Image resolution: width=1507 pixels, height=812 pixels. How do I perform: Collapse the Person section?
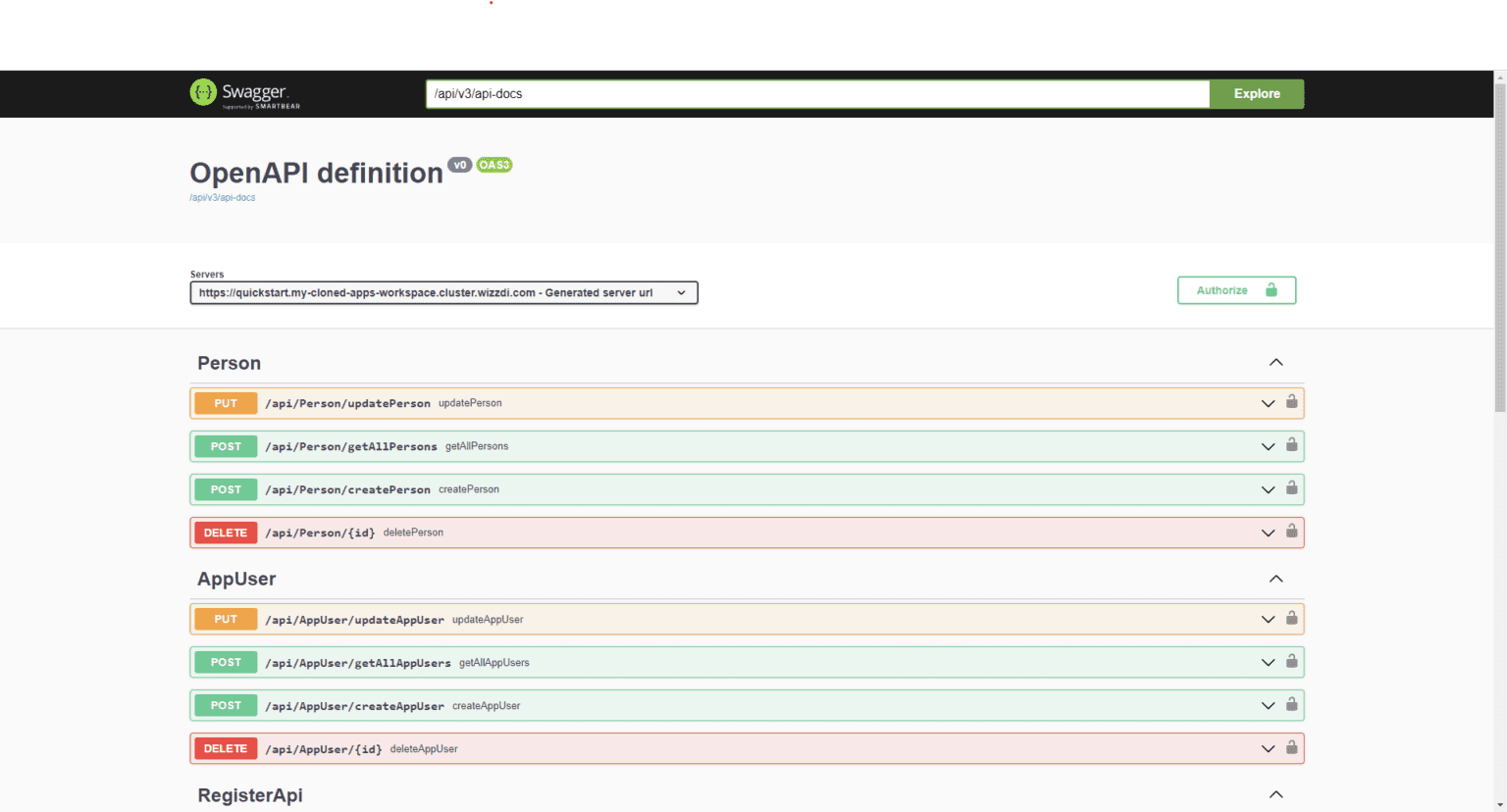click(1275, 363)
